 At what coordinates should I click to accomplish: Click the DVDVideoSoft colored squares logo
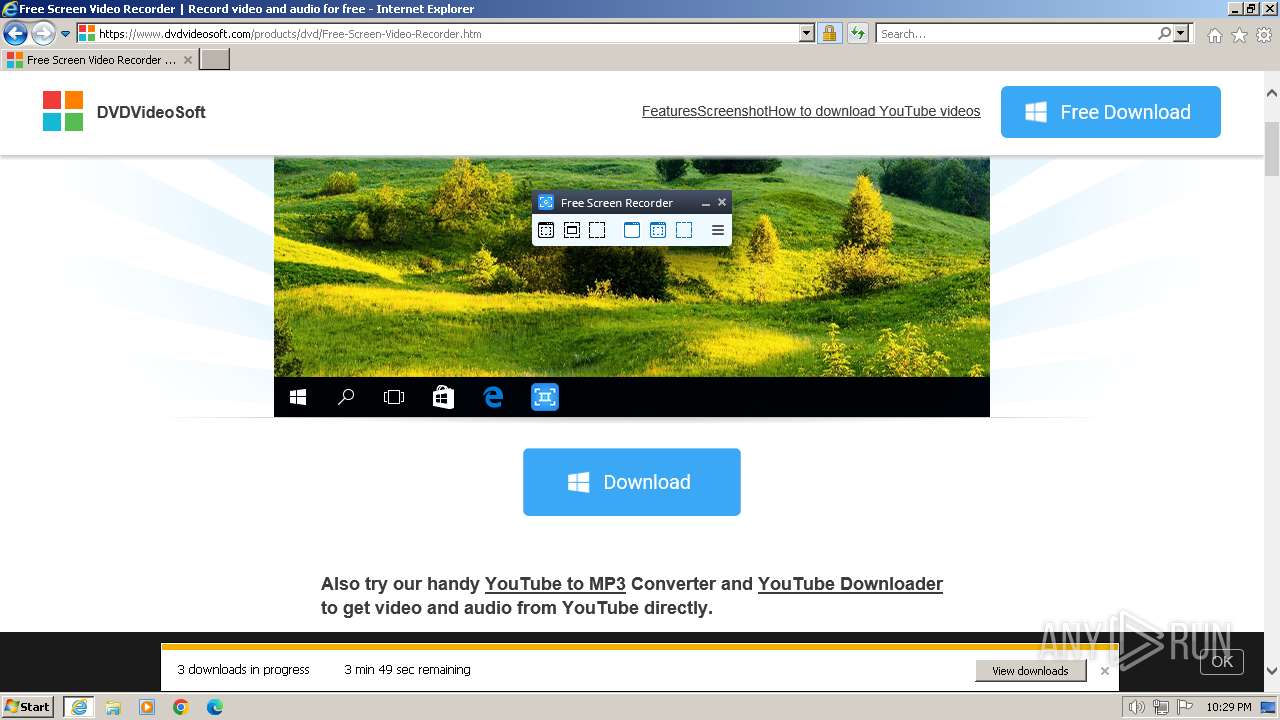point(63,111)
